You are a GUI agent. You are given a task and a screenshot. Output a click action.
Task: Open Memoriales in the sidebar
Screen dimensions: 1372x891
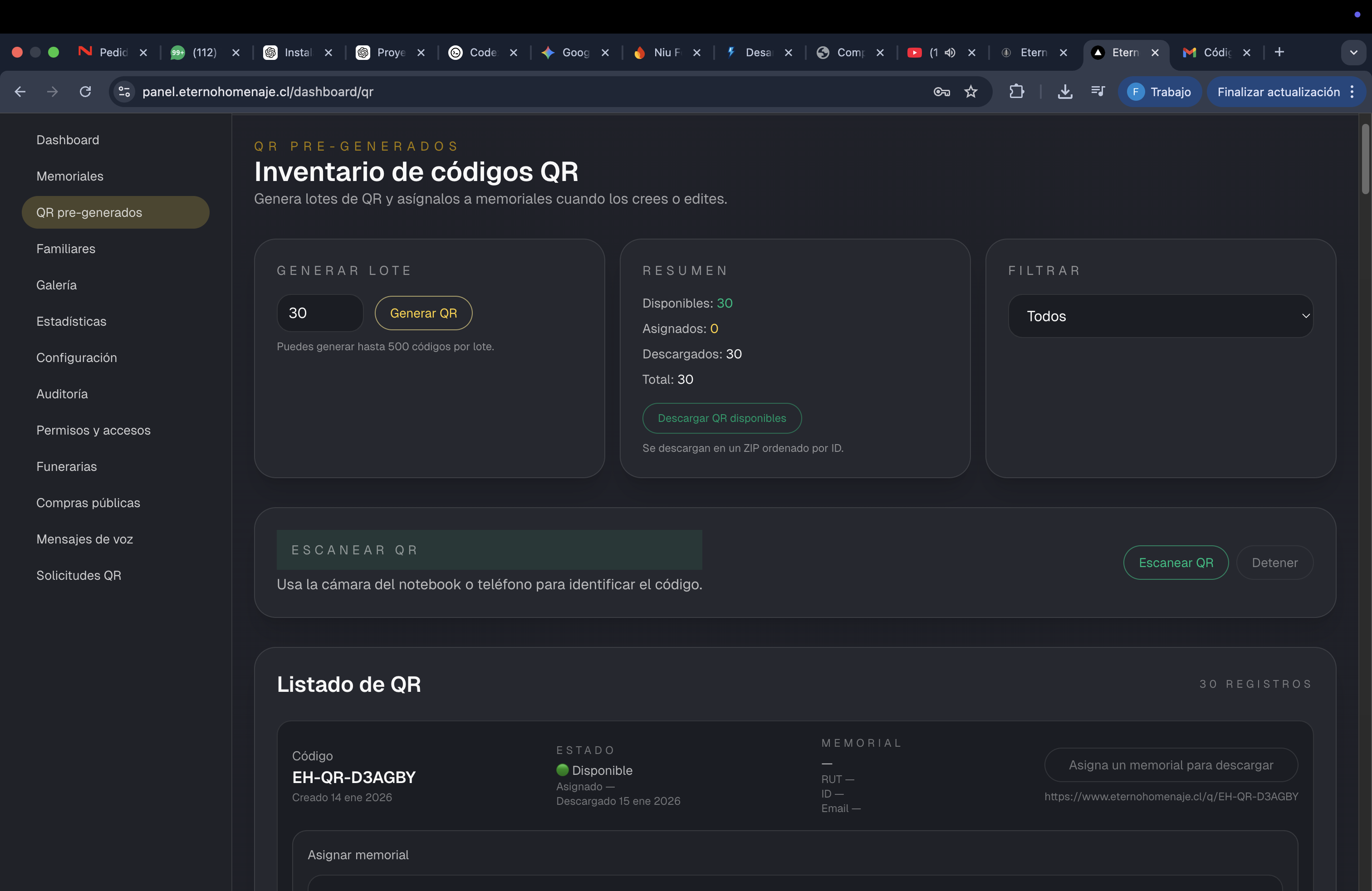pyautogui.click(x=70, y=176)
